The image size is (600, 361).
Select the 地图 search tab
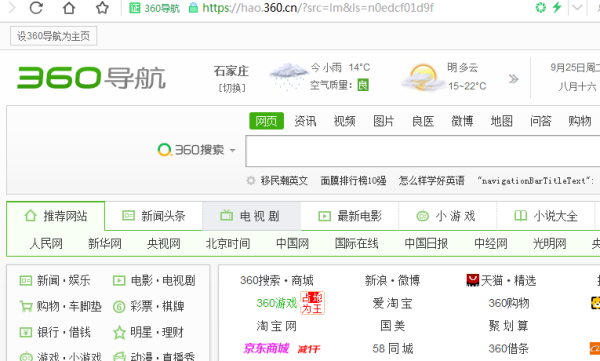click(x=501, y=121)
